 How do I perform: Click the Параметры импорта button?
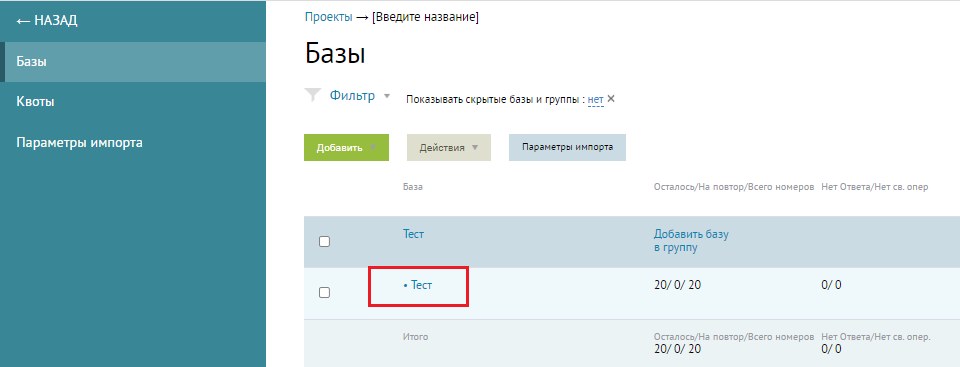(x=567, y=148)
